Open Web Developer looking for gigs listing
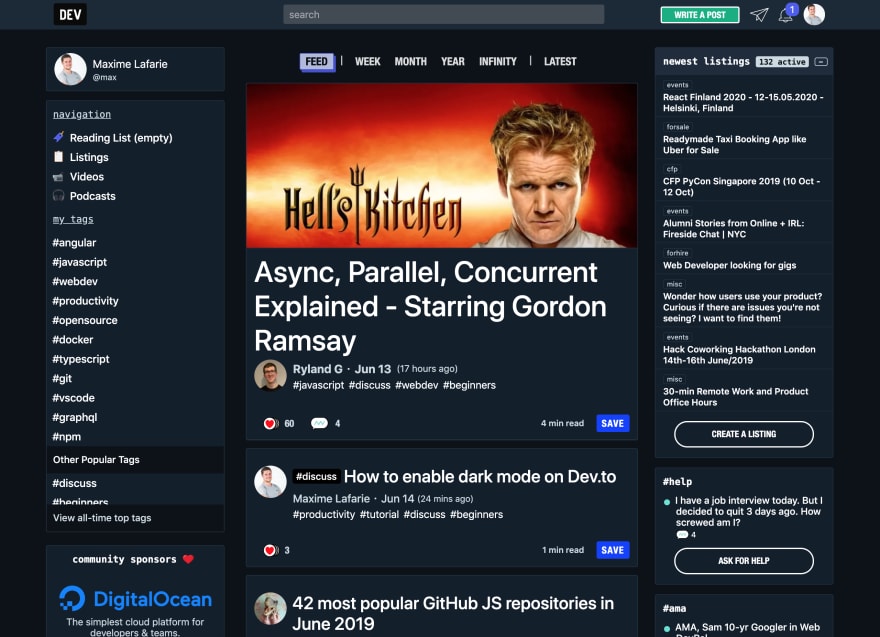The width and height of the screenshot is (880, 637). (730, 265)
